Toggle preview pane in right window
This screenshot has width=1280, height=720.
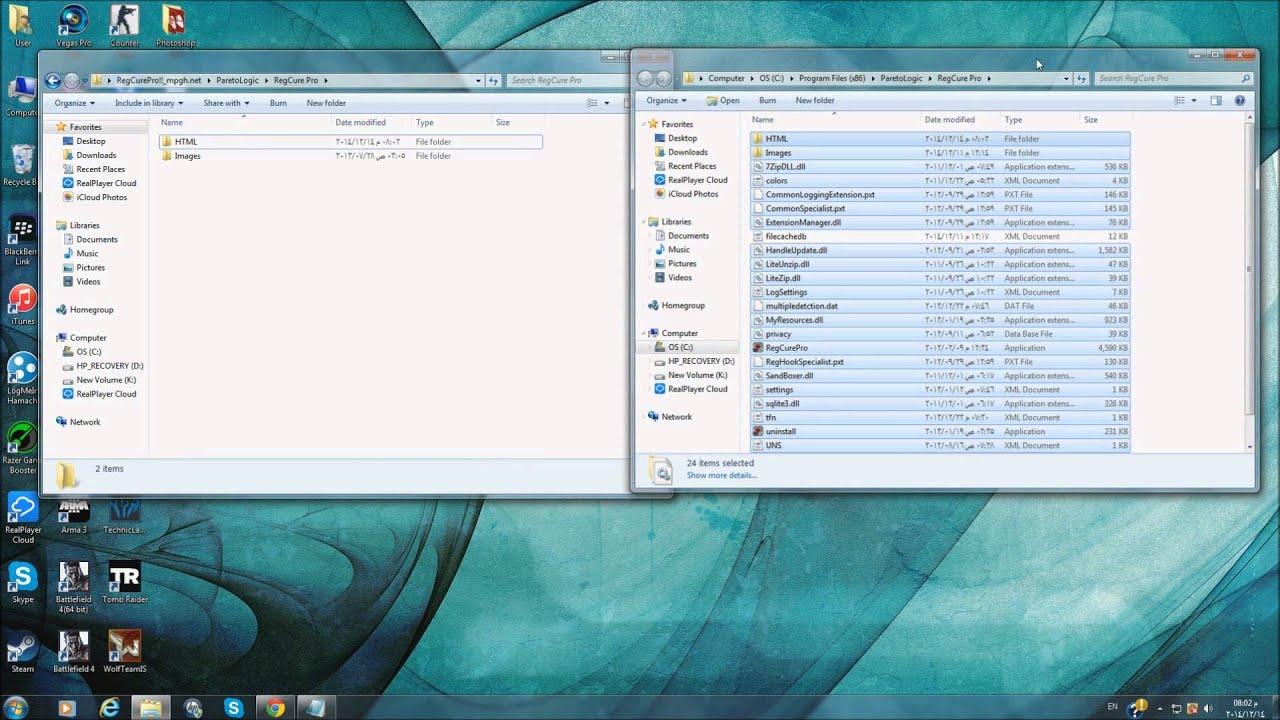point(1216,100)
